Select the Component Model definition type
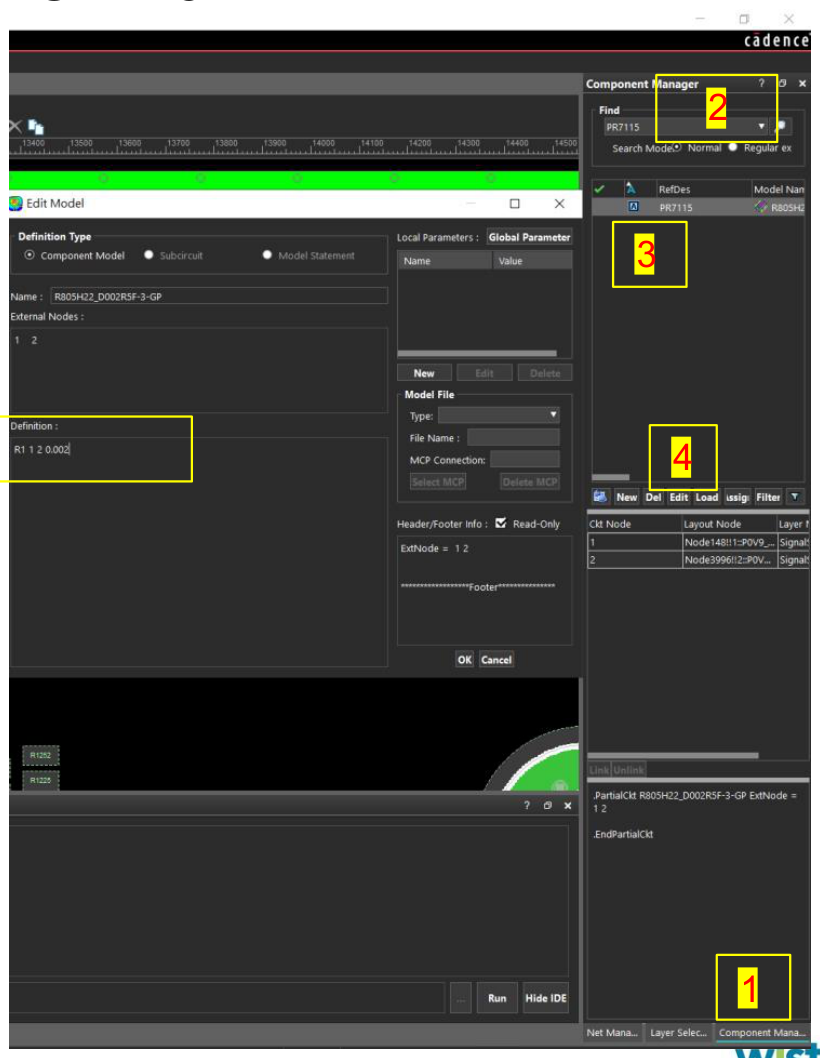Screen dimensions: 820x1058 [30, 255]
